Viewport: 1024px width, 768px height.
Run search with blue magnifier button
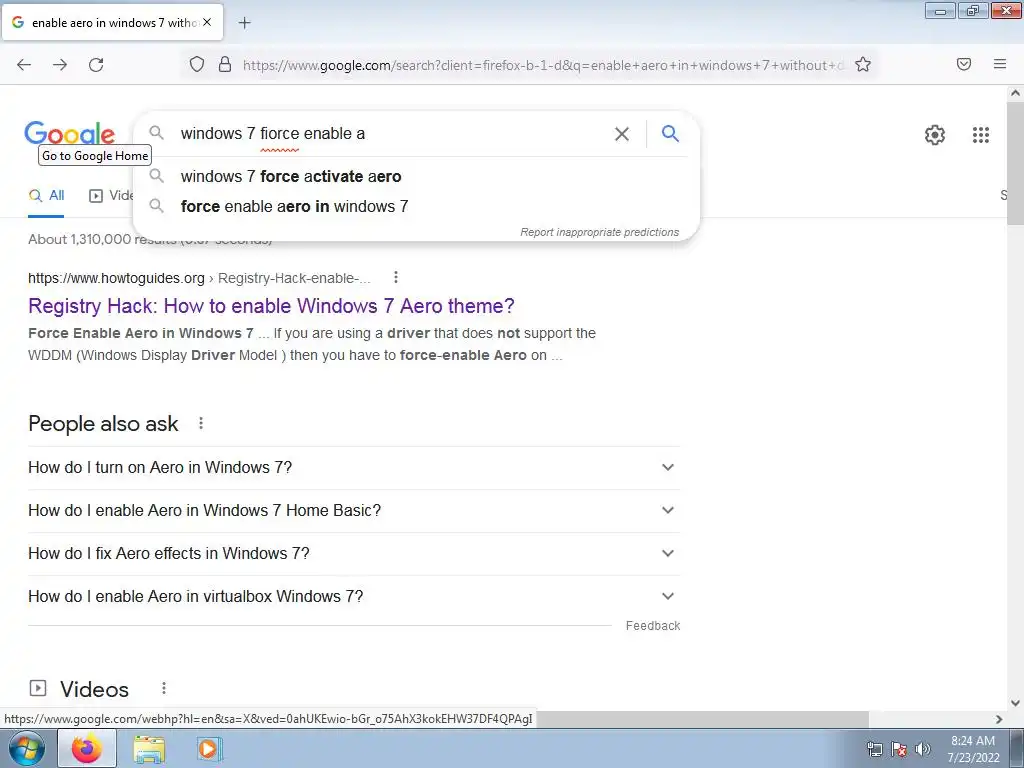[670, 133]
